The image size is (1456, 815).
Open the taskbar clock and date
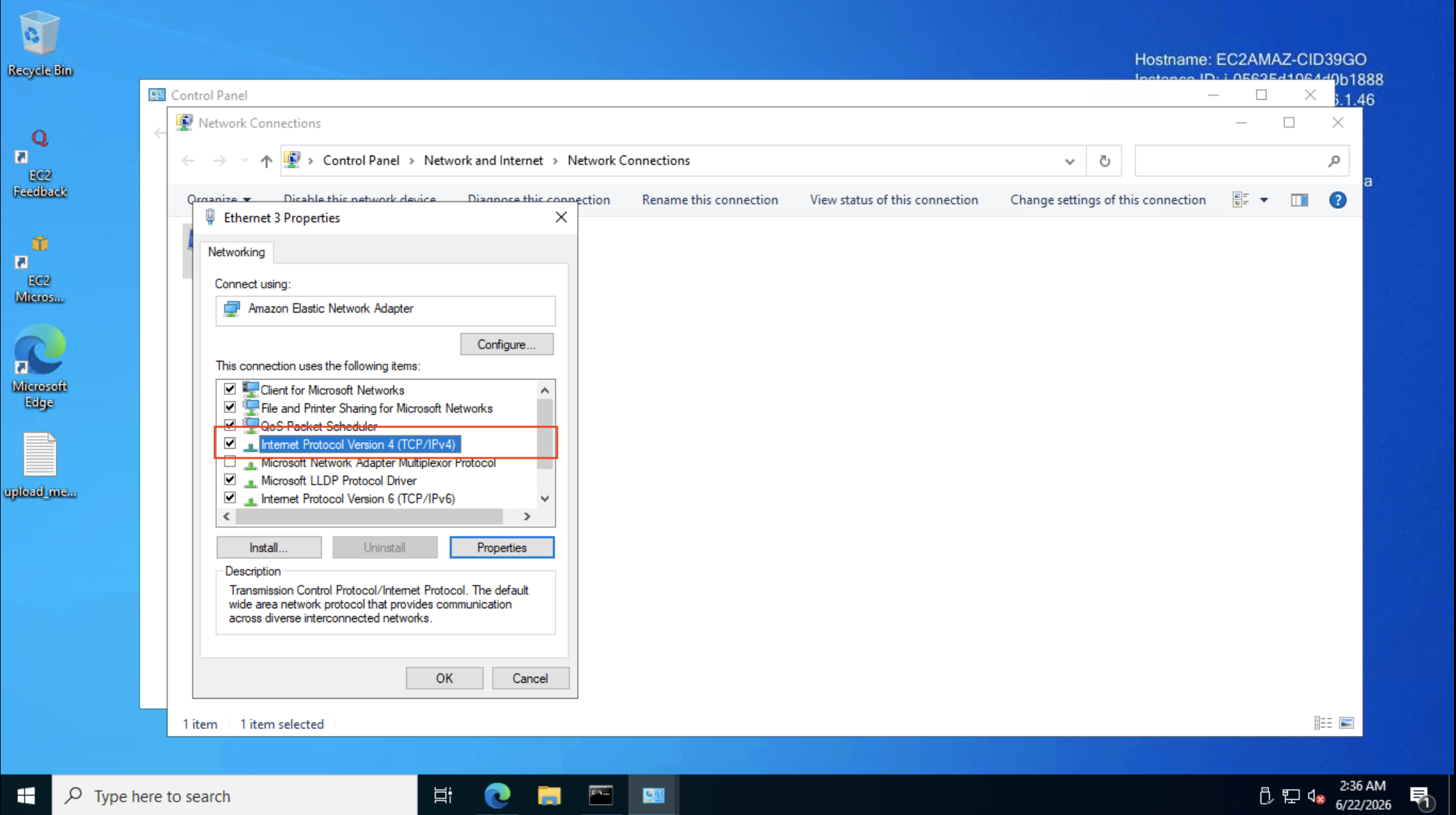(1363, 795)
